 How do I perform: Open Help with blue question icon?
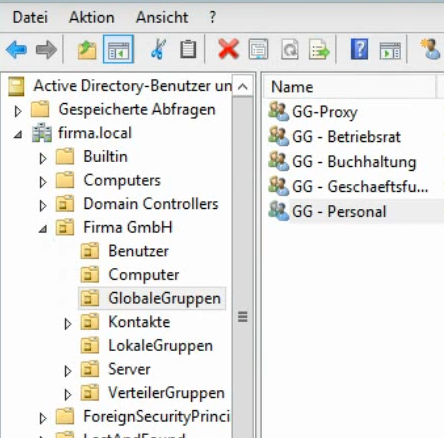click(x=359, y=49)
